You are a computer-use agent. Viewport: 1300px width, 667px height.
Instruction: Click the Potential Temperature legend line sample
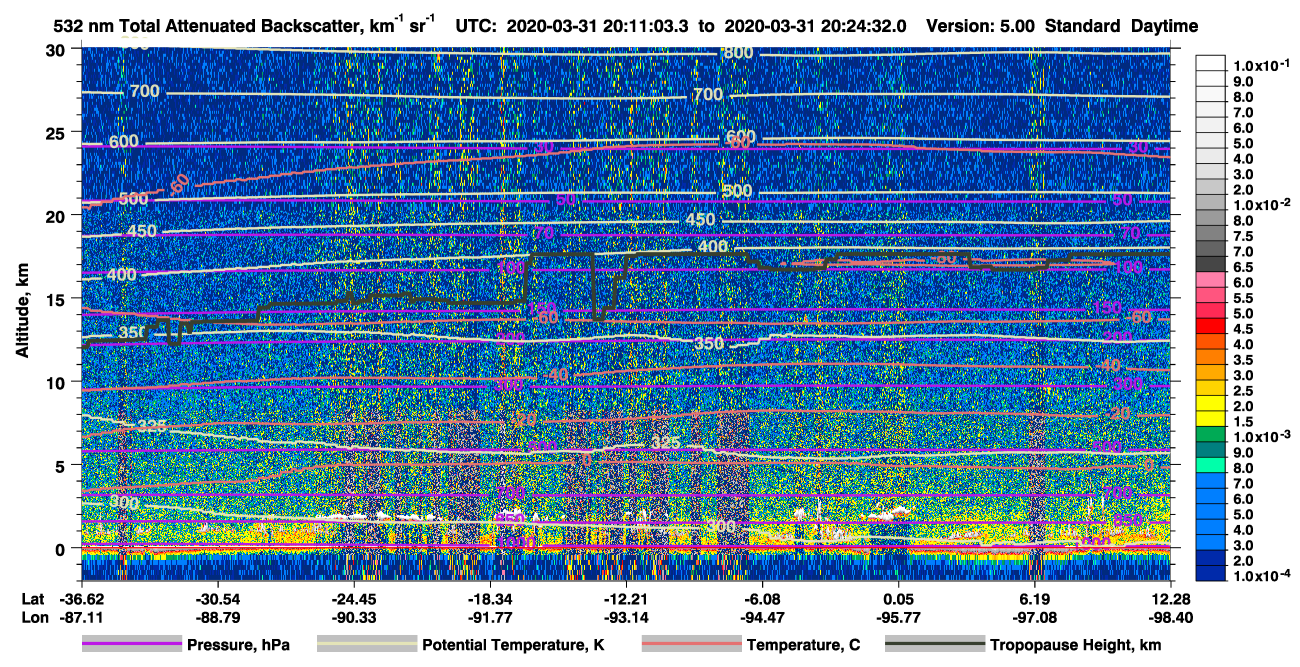pyautogui.click(x=367, y=645)
